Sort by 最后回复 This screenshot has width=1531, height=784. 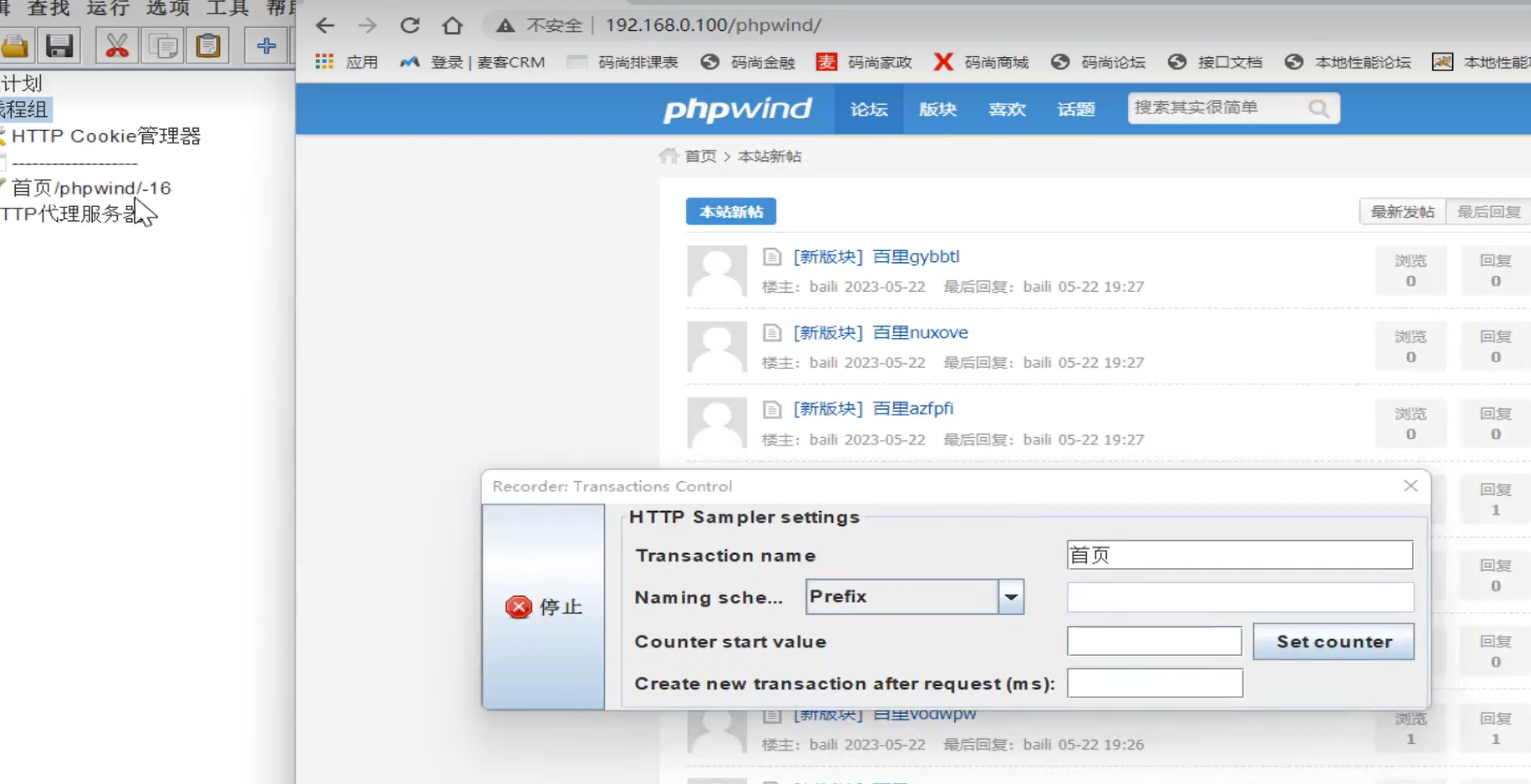click(1488, 212)
